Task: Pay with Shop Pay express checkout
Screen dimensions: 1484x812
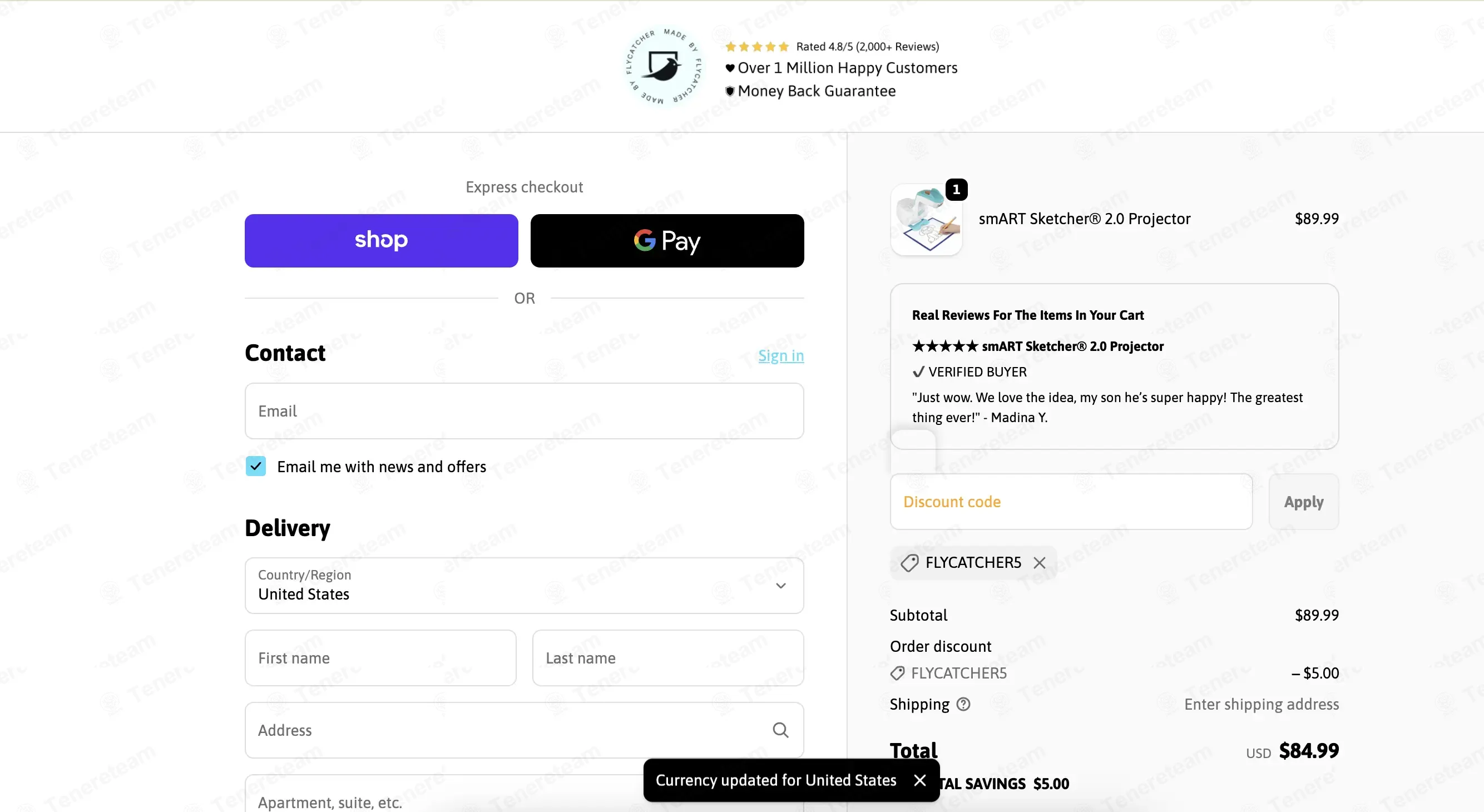Action: [x=382, y=241]
